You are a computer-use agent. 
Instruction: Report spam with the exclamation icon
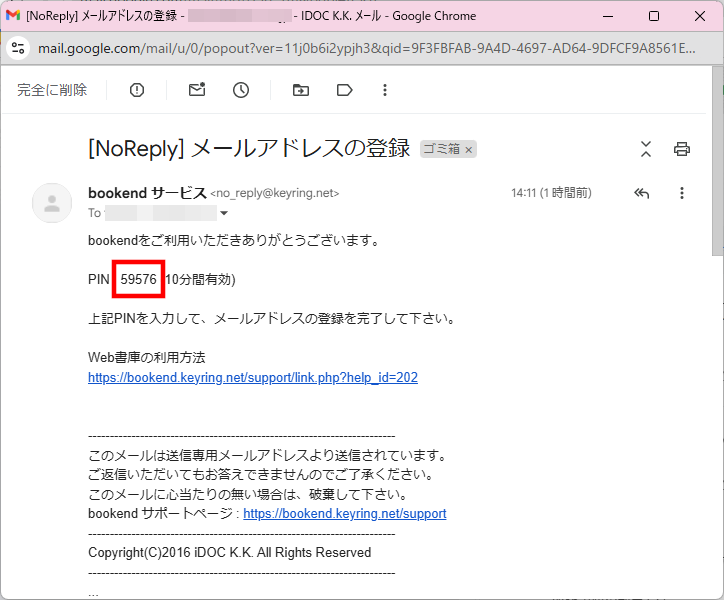137,90
